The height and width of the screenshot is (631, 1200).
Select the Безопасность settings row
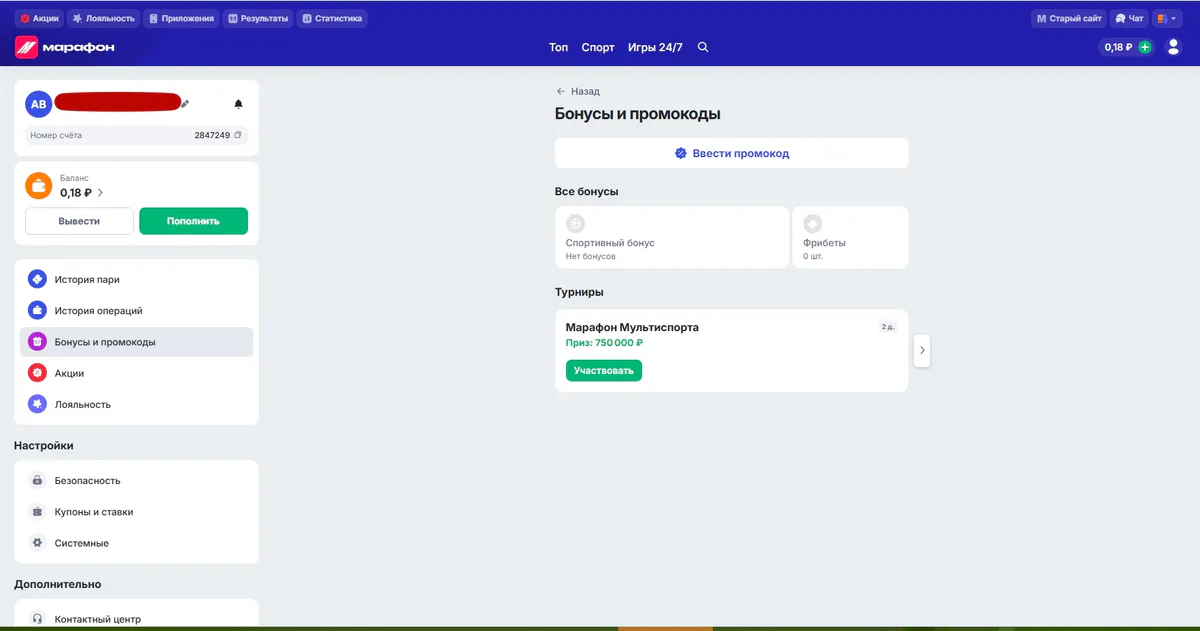(x=137, y=481)
